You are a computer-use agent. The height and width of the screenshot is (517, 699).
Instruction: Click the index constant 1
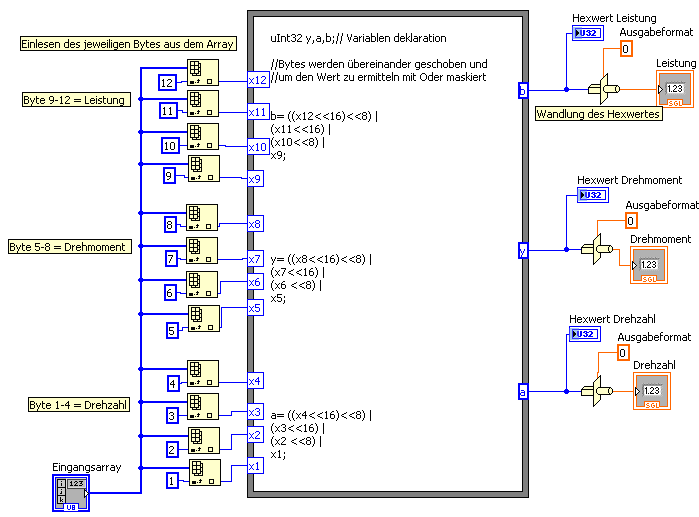[172, 480]
